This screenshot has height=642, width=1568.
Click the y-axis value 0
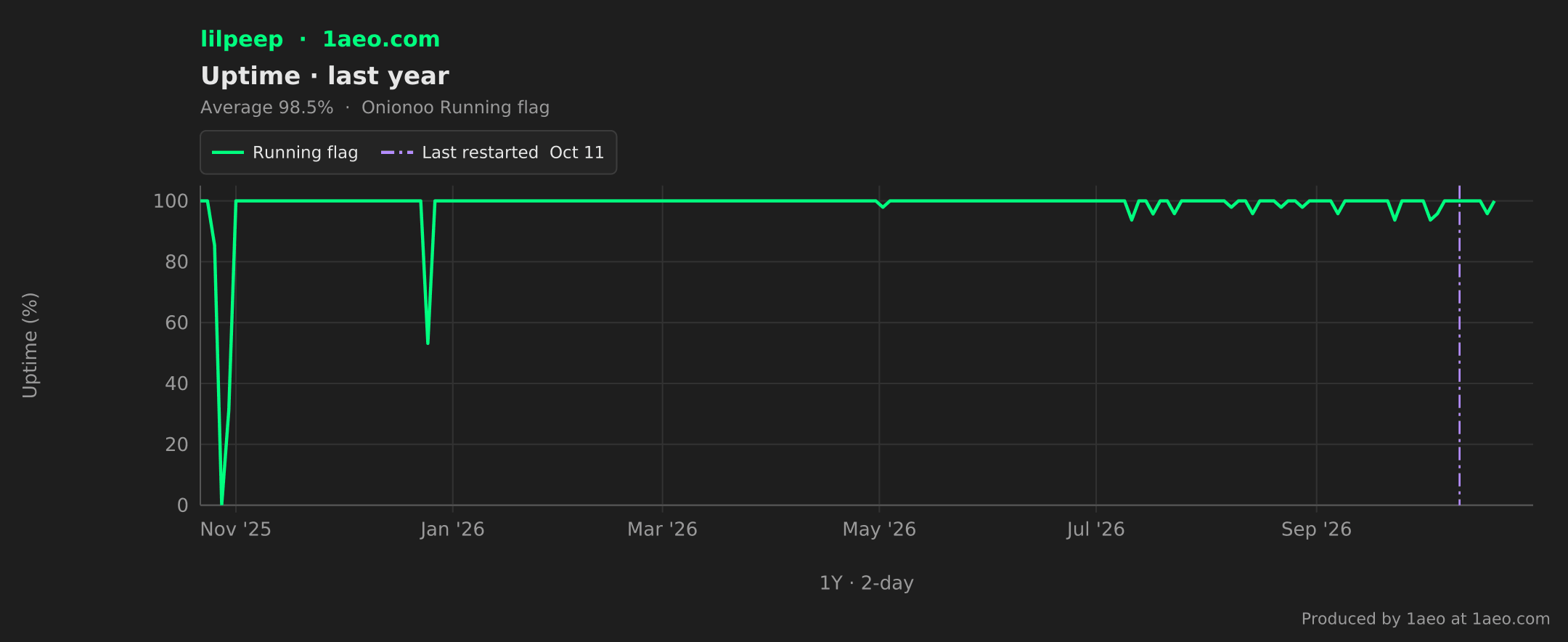tap(182, 505)
